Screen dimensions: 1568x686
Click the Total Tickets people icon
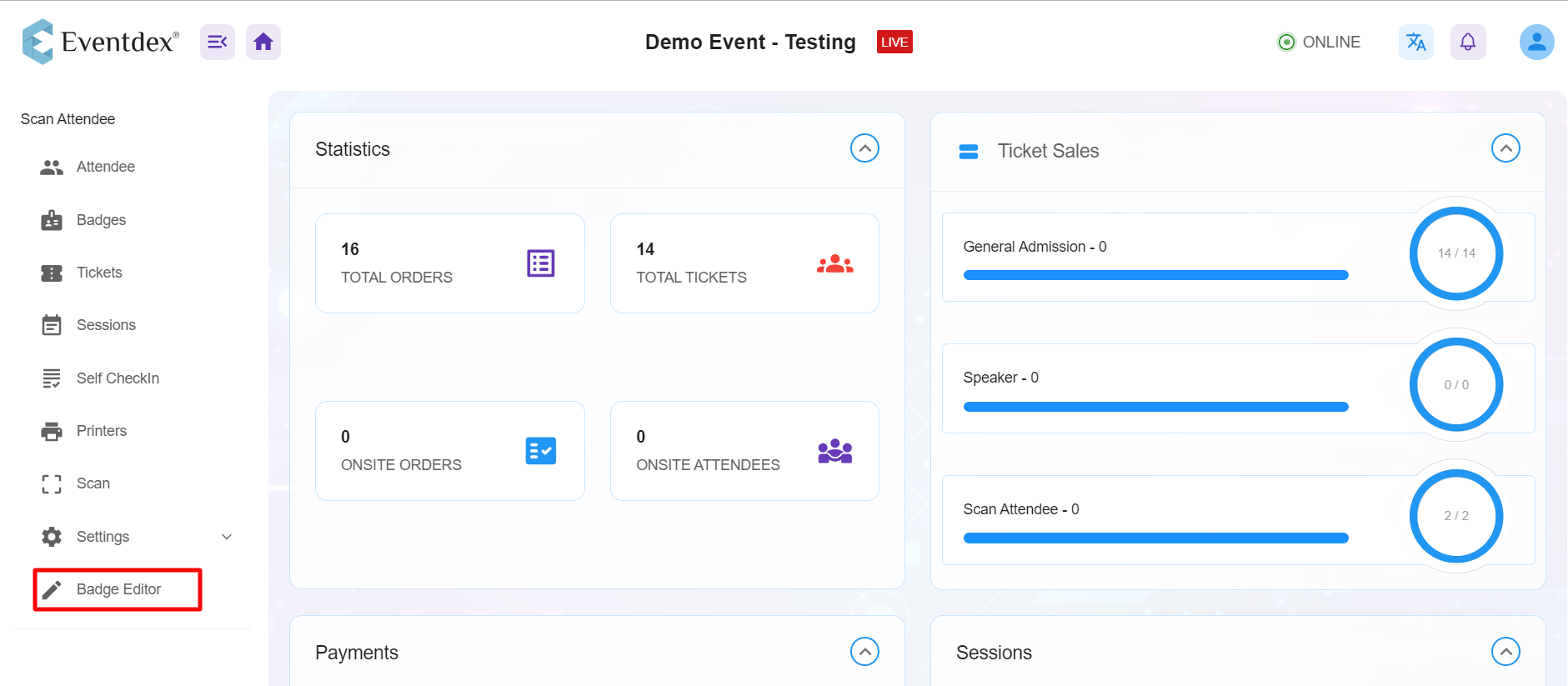(835, 264)
